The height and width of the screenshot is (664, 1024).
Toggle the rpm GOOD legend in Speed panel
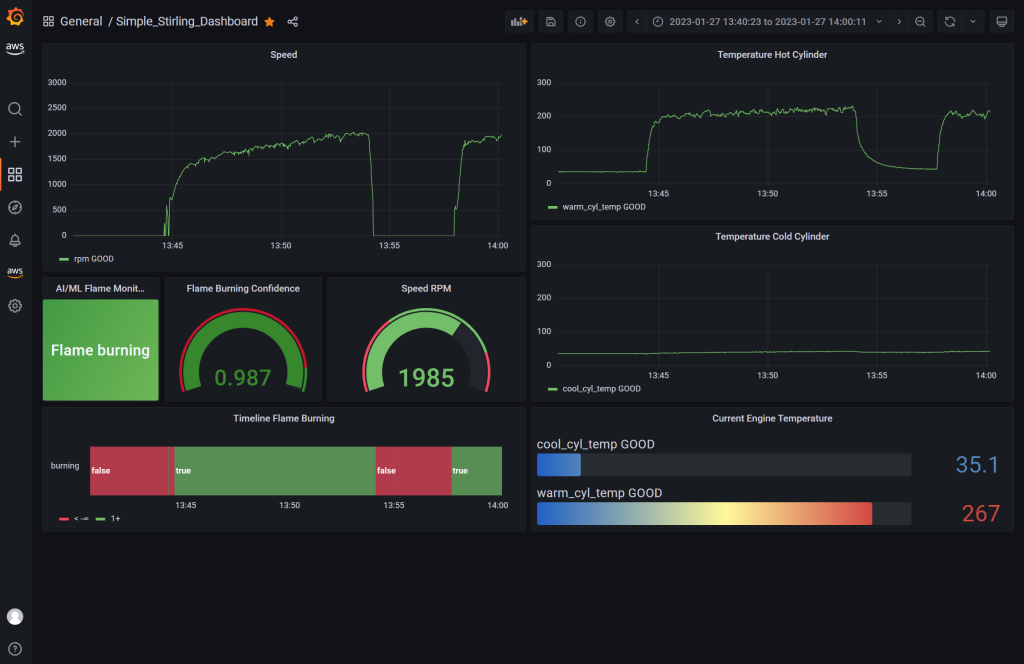coord(94,258)
